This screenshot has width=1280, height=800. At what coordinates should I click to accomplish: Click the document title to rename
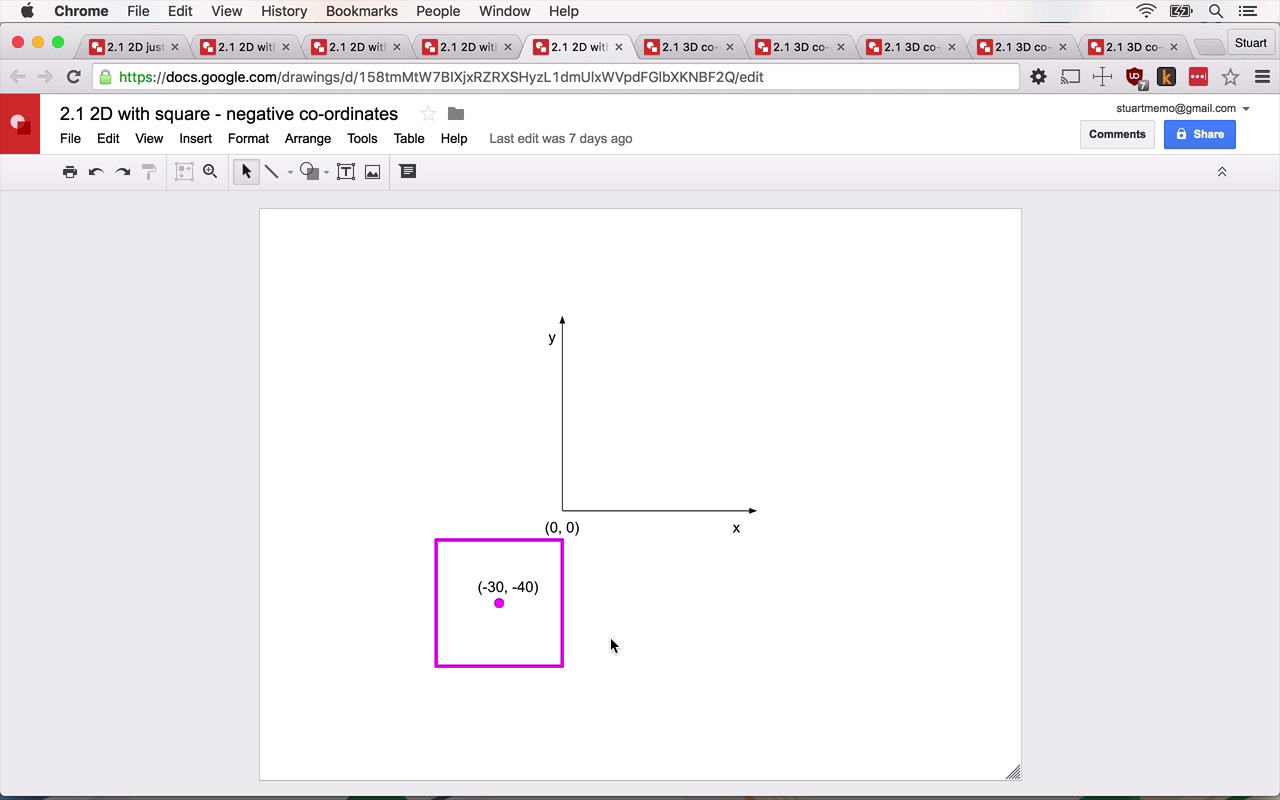click(229, 114)
